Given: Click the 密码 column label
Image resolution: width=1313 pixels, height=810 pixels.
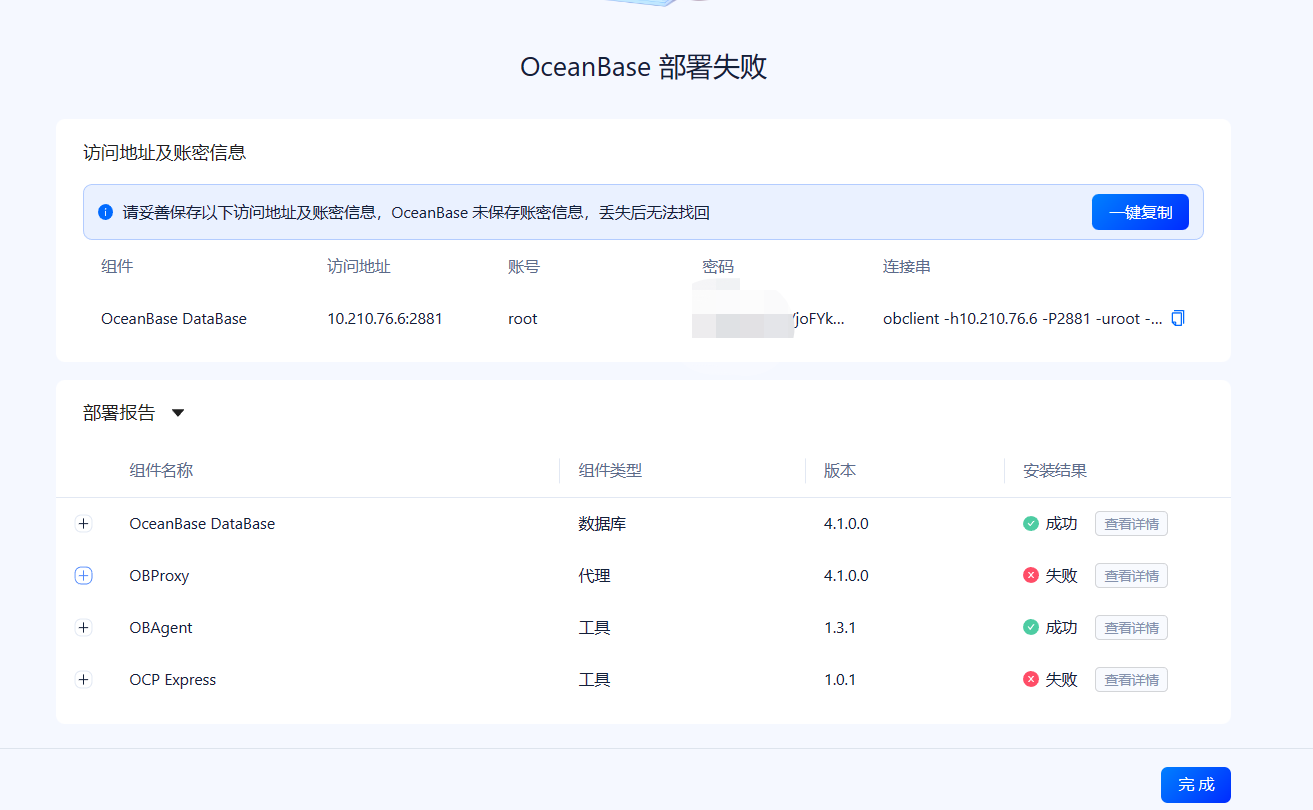Looking at the screenshot, I should coord(718,267).
